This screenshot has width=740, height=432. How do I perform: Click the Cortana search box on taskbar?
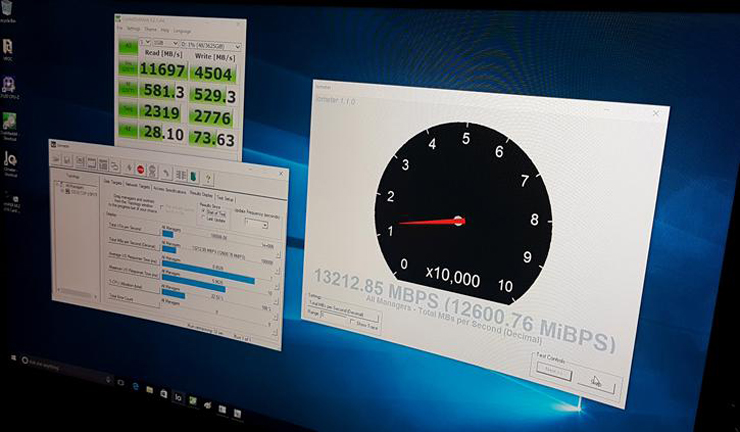point(64,370)
